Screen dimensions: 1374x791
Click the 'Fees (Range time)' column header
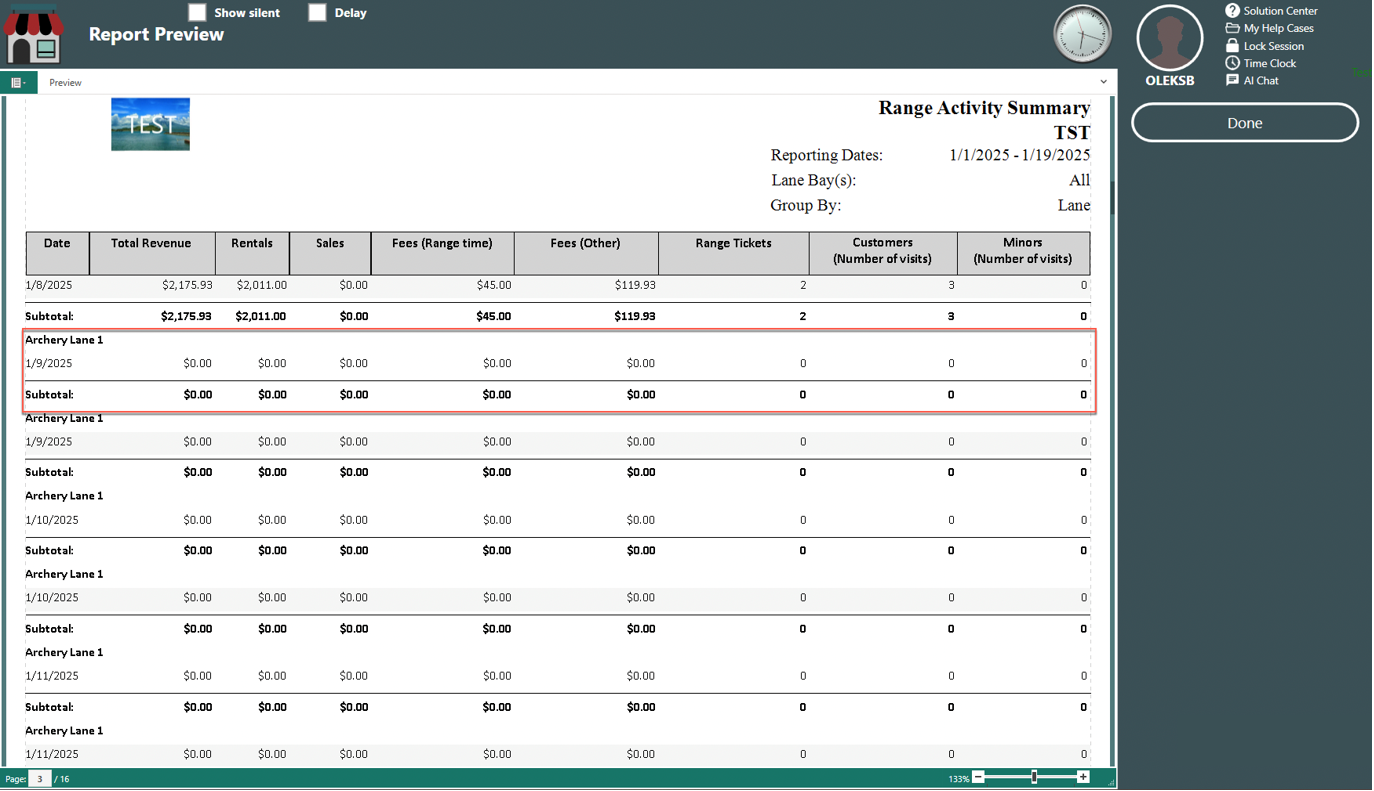[442, 253]
